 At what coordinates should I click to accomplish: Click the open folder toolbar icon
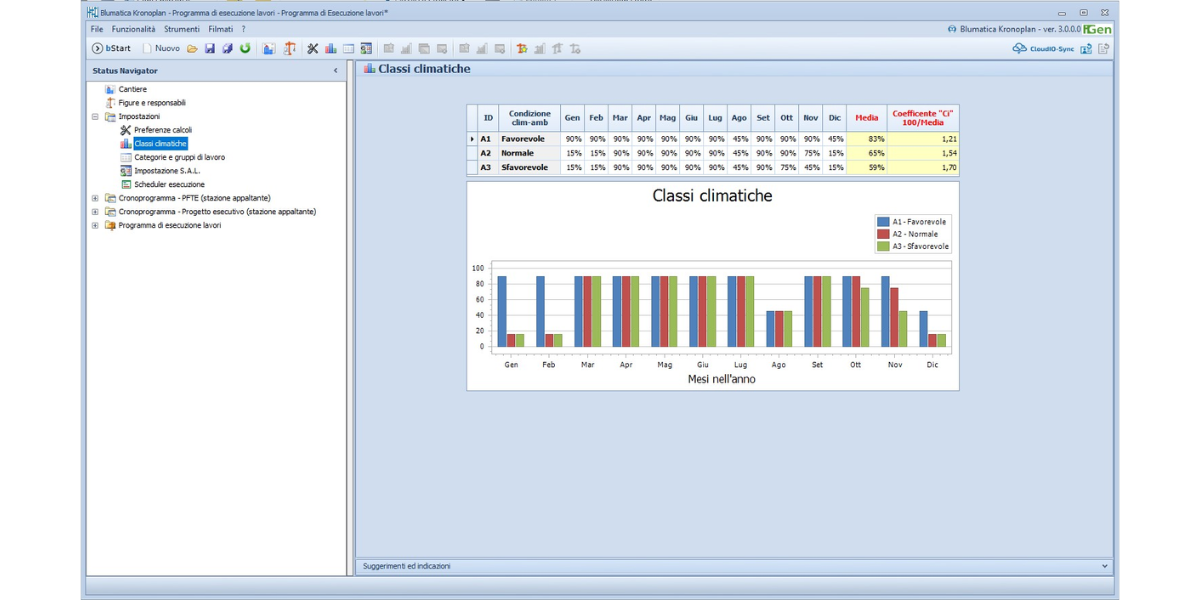click(x=192, y=48)
